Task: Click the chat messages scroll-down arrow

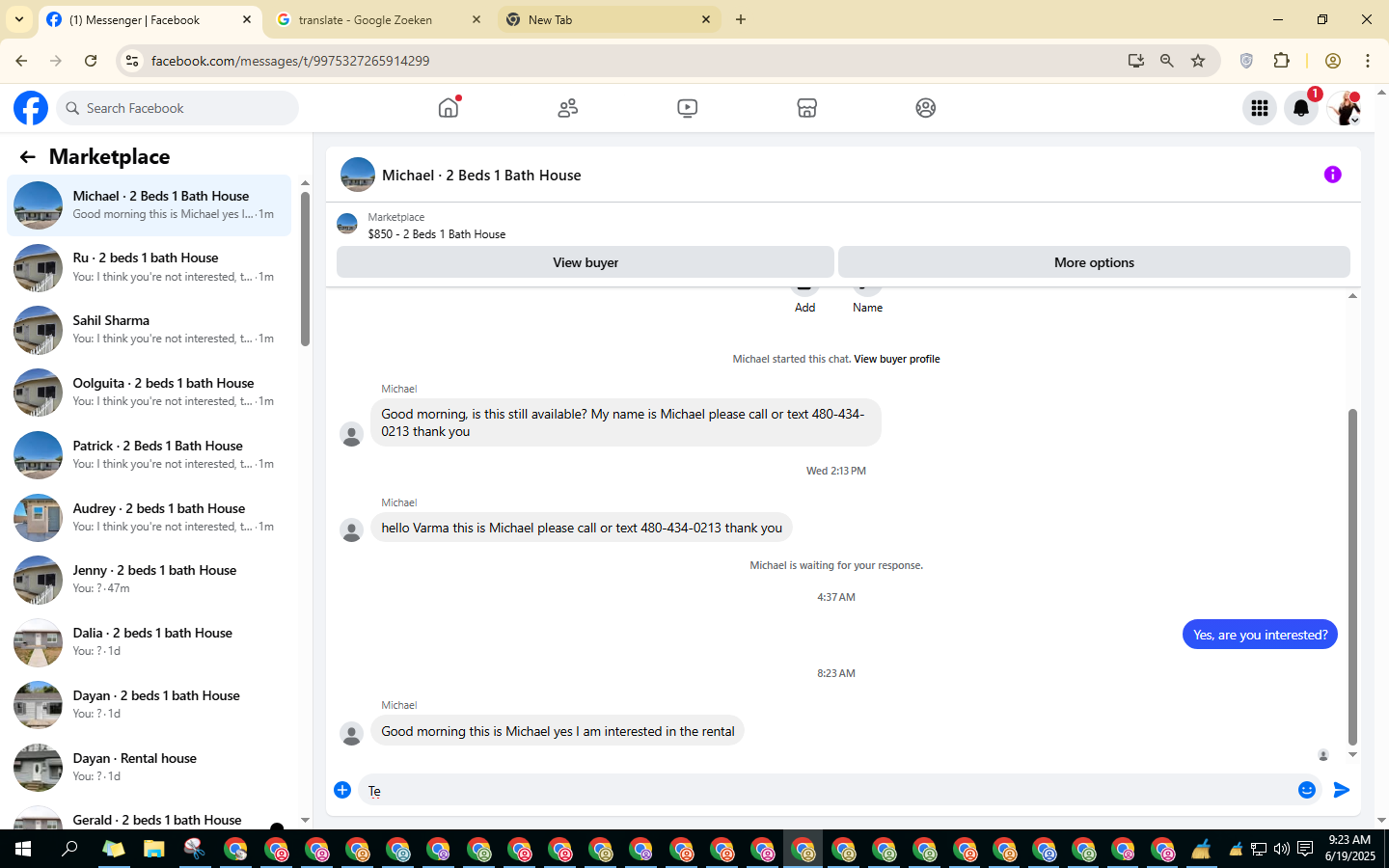Action: [1352, 755]
